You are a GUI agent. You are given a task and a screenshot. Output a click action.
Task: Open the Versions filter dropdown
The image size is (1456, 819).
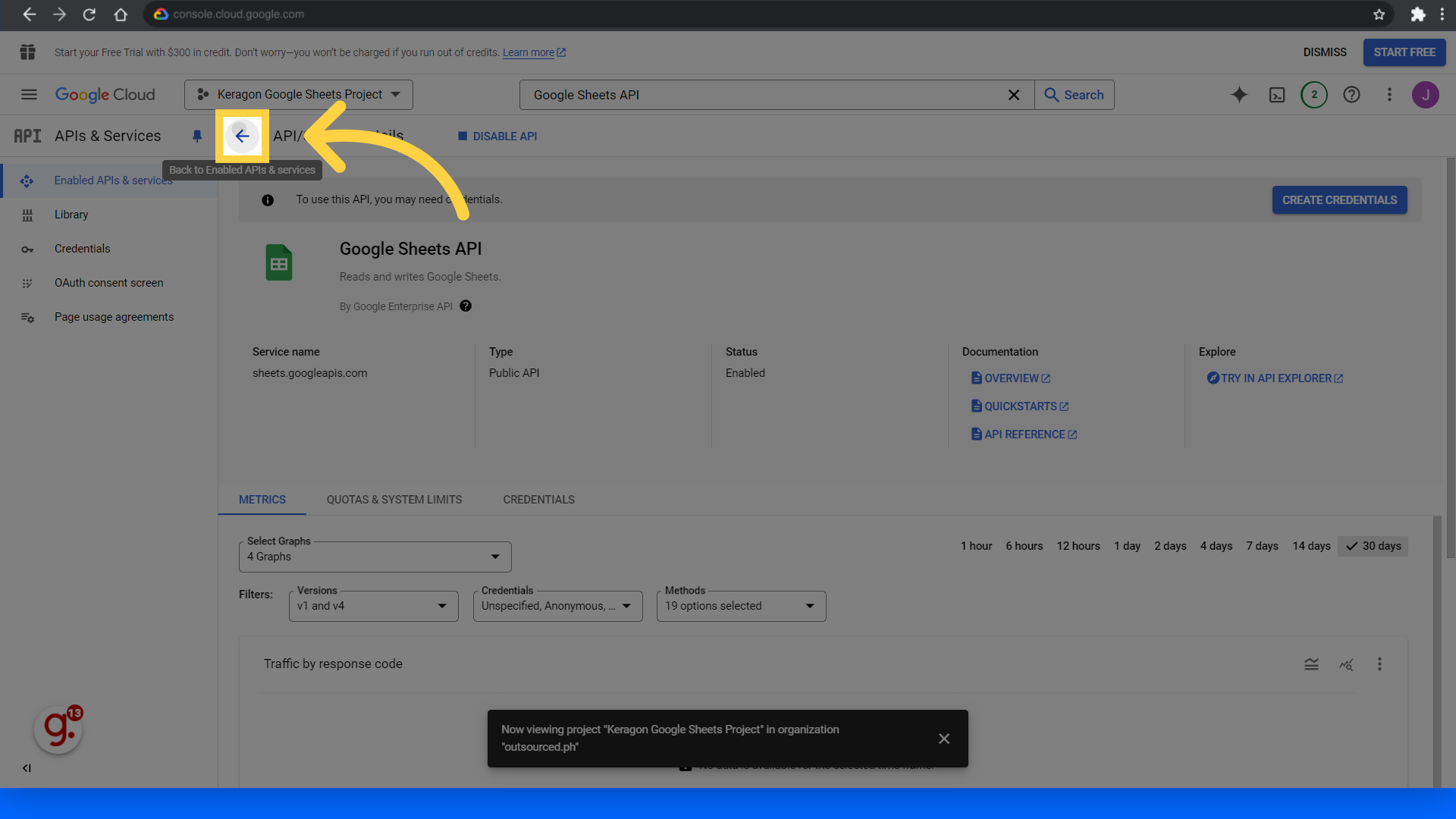pyautogui.click(x=374, y=606)
